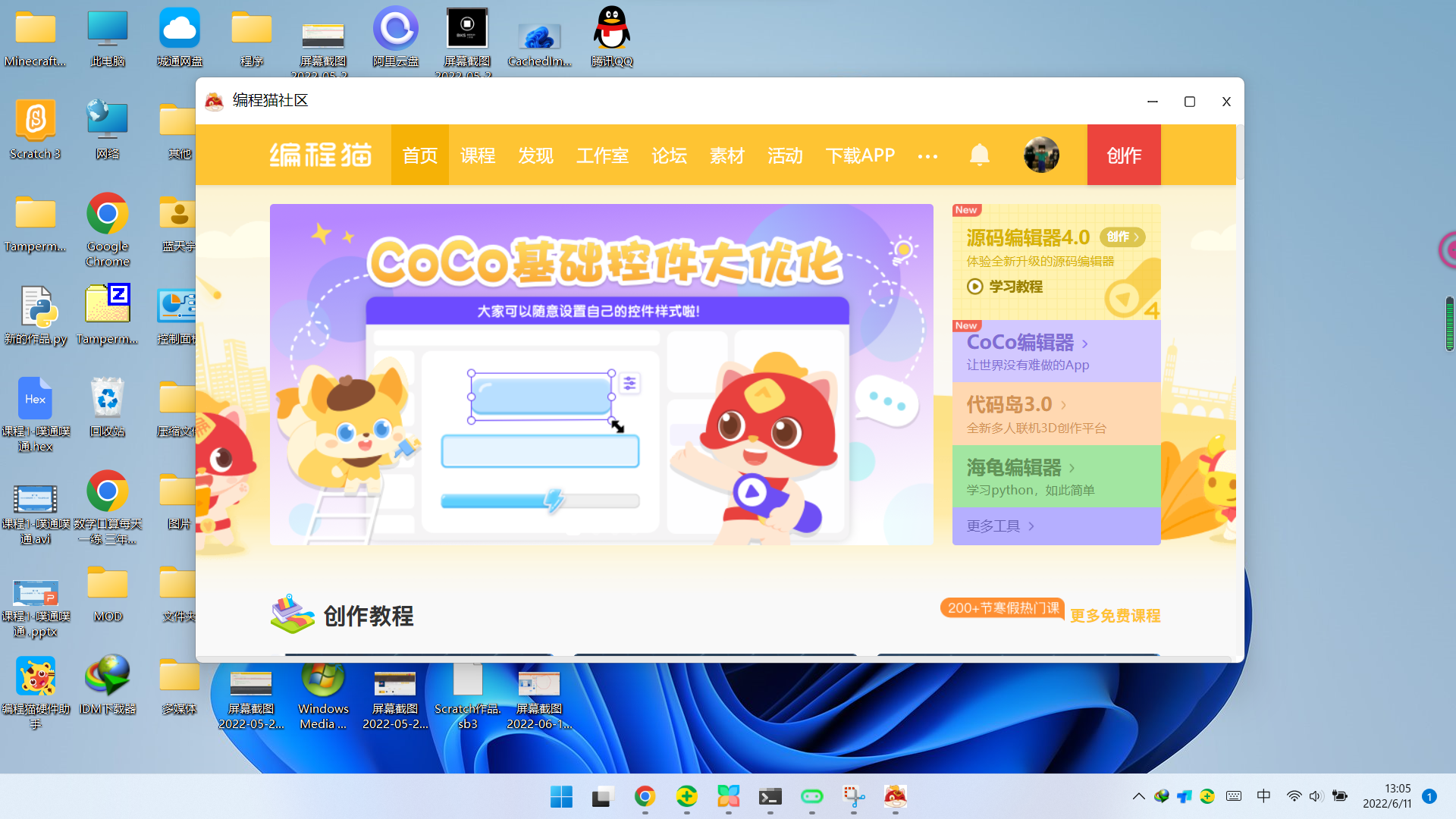Open the 发现 navigation tab
The height and width of the screenshot is (819, 1456).
coord(535,155)
